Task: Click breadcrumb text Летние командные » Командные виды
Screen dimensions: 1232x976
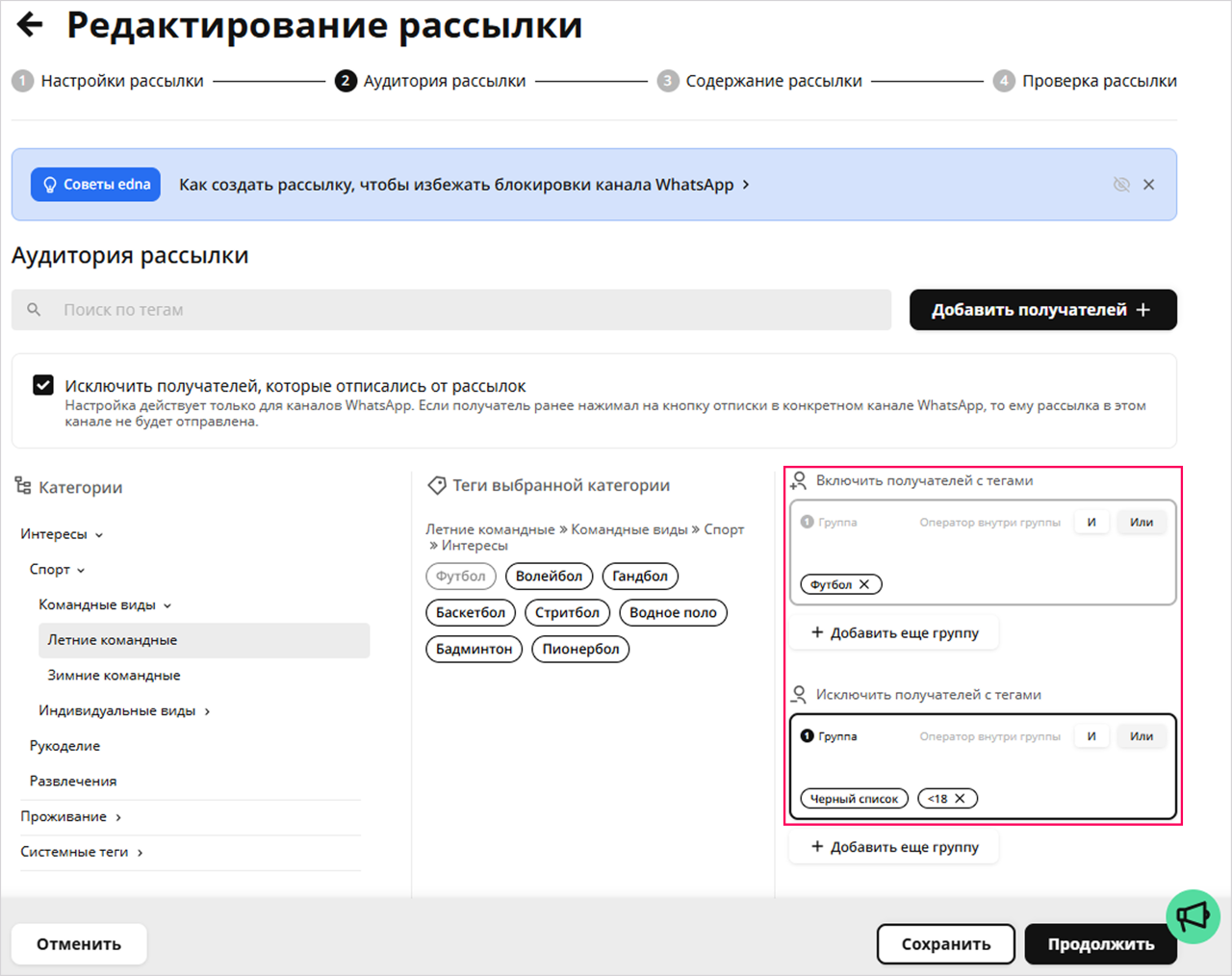Action: pos(556,529)
